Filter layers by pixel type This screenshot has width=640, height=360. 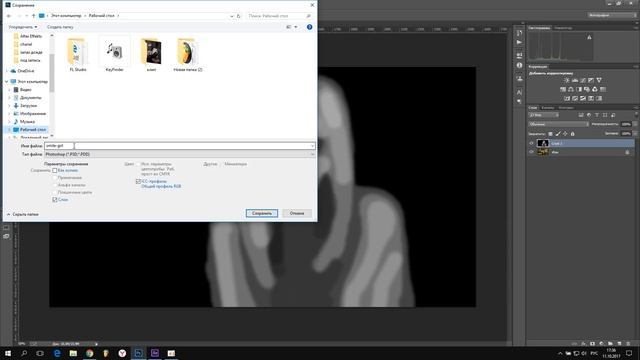581,115
